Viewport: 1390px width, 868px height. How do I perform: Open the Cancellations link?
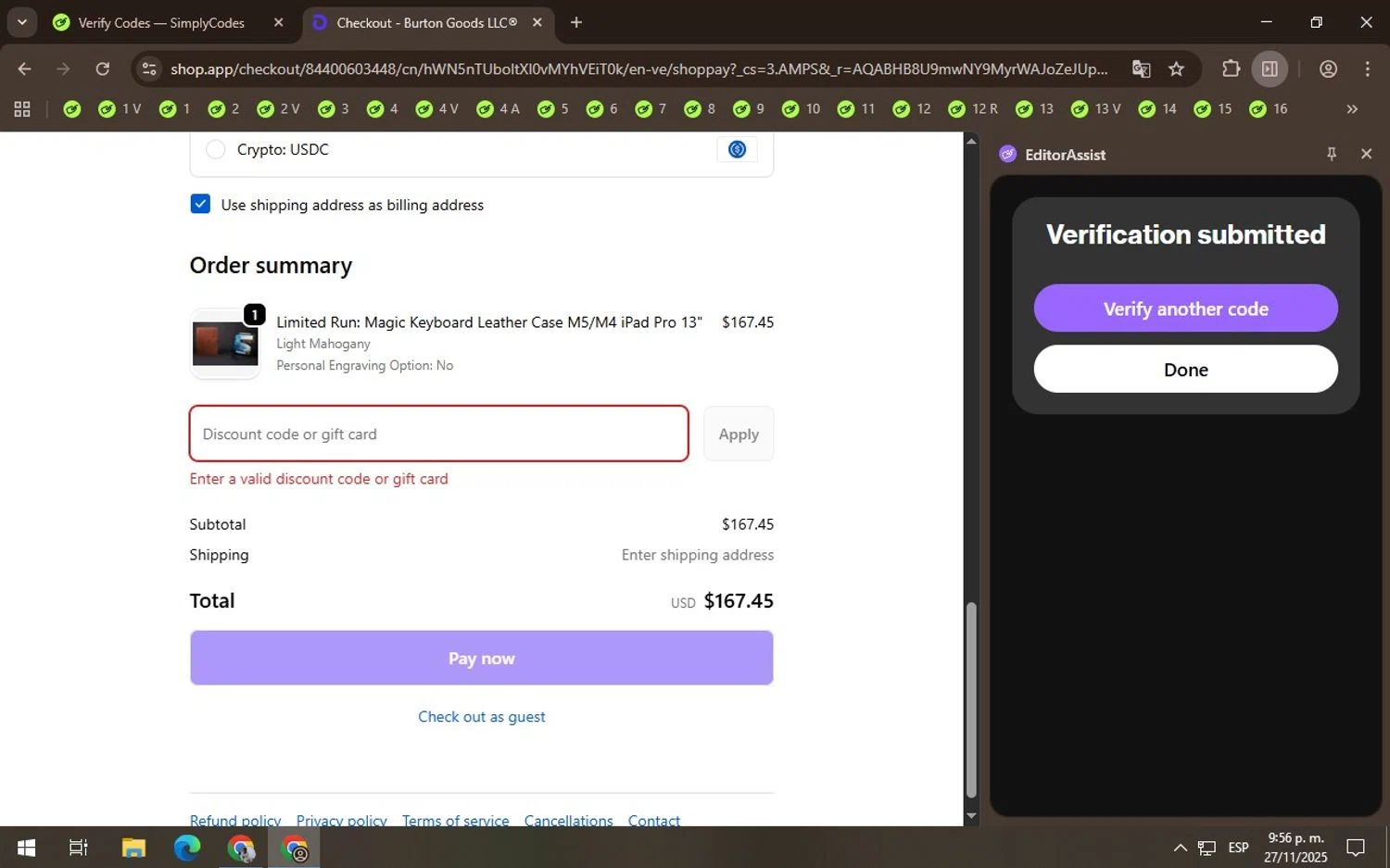click(569, 820)
